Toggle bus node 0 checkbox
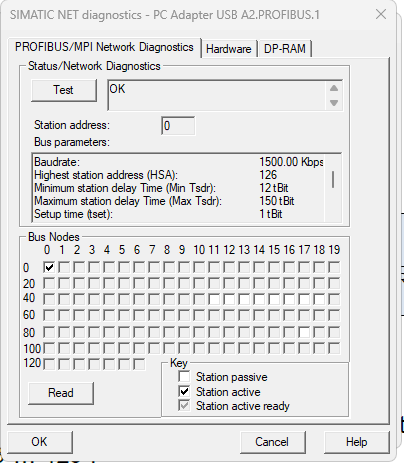 49,267
